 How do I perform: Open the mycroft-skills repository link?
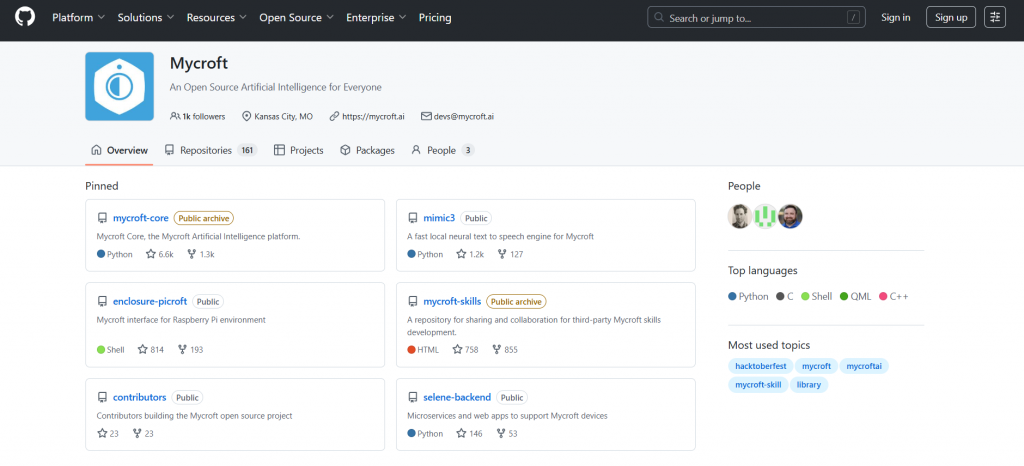[452, 302]
